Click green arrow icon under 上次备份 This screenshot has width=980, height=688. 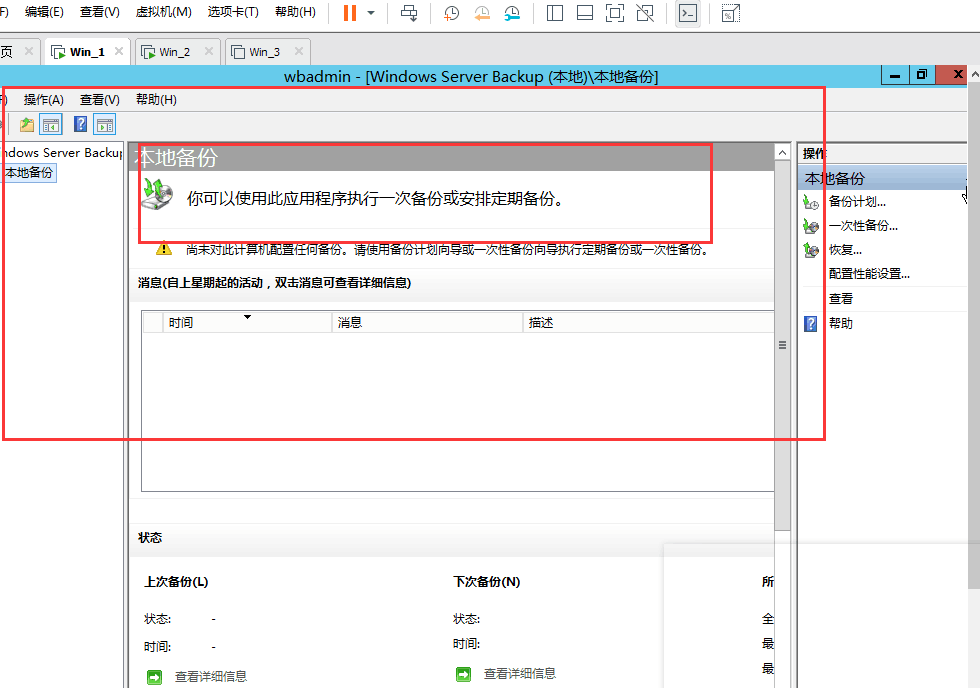(154, 677)
